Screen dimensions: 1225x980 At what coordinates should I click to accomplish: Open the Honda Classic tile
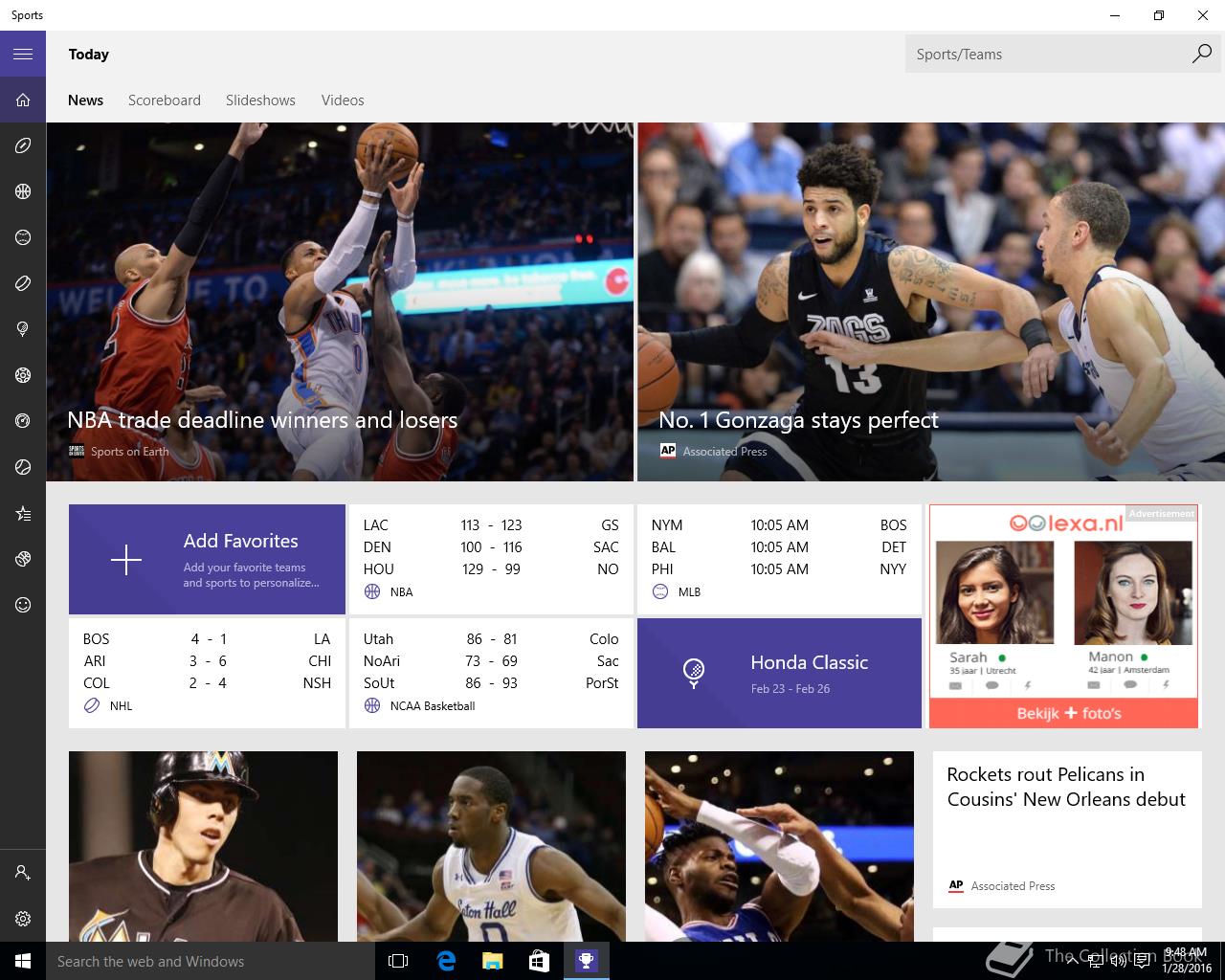779,673
